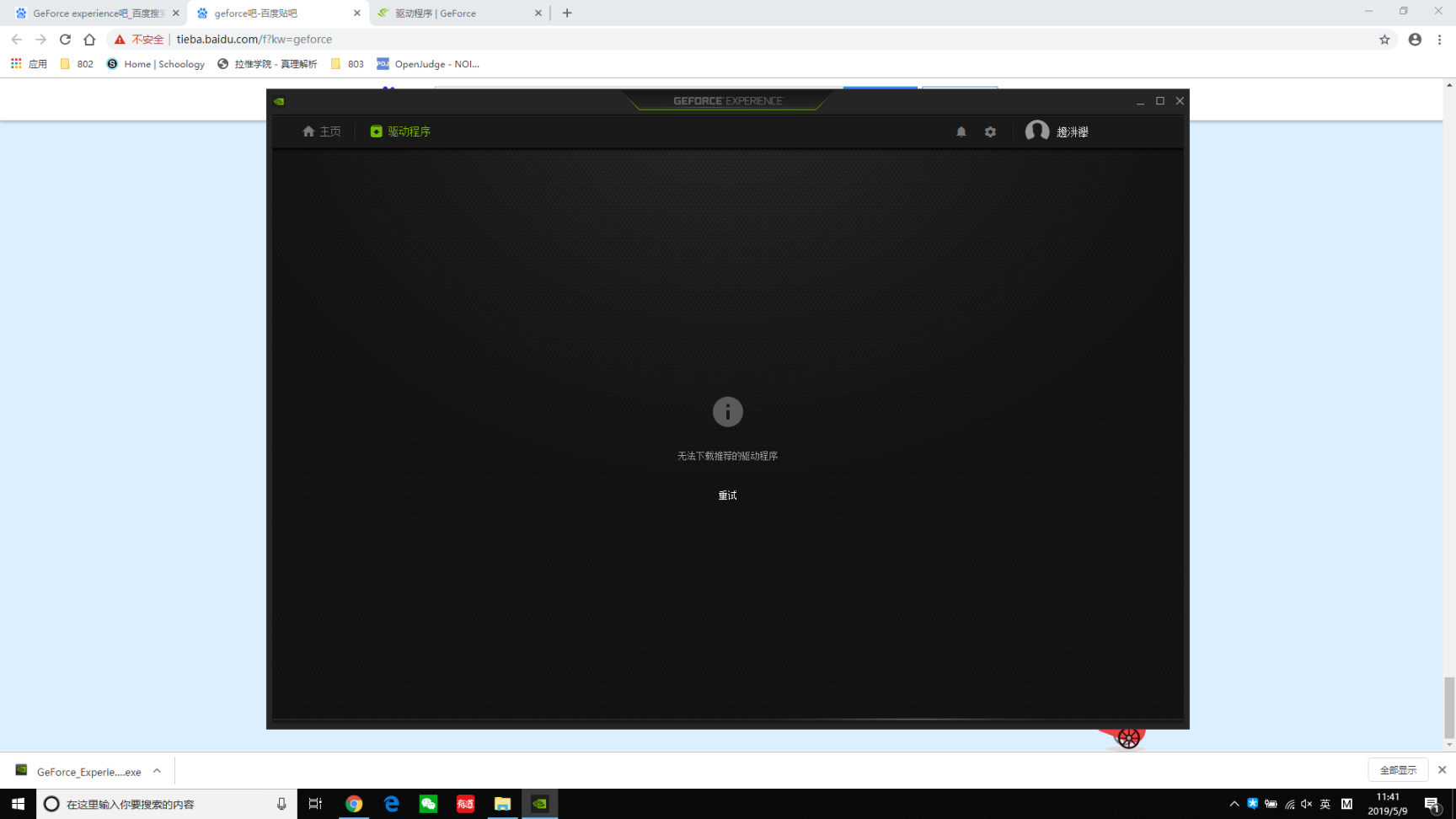Click the 重试 retry button

[728, 495]
